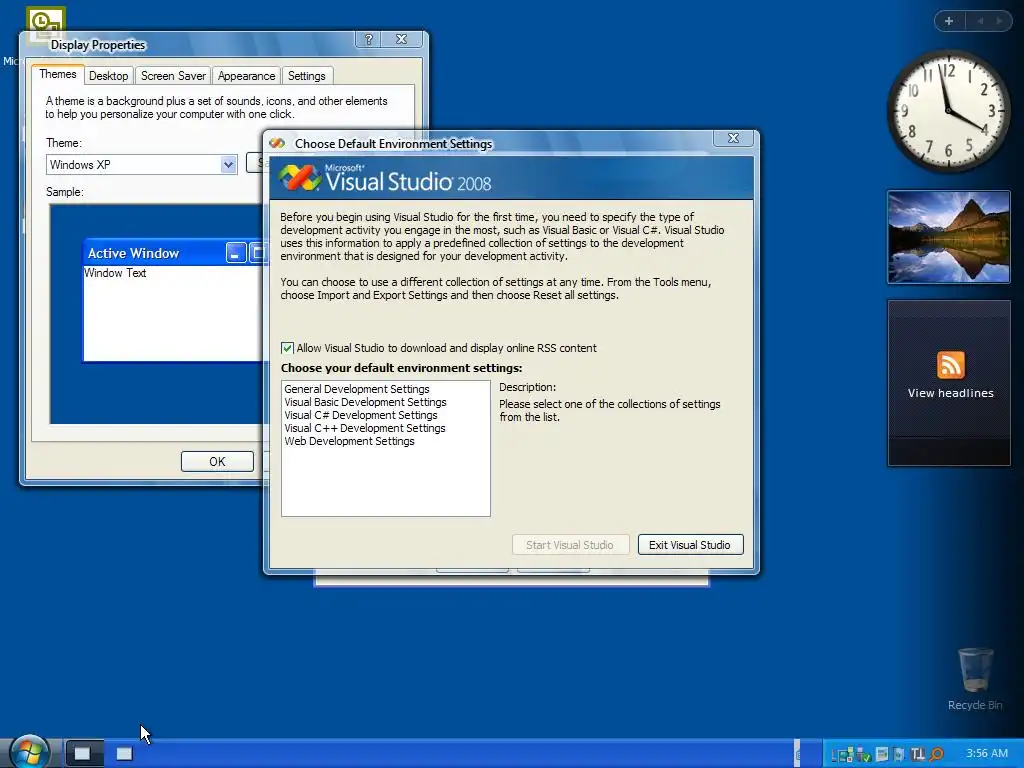This screenshot has width=1024, height=768.
Task: Click the Recycle Bin label text
Action: click(975, 705)
